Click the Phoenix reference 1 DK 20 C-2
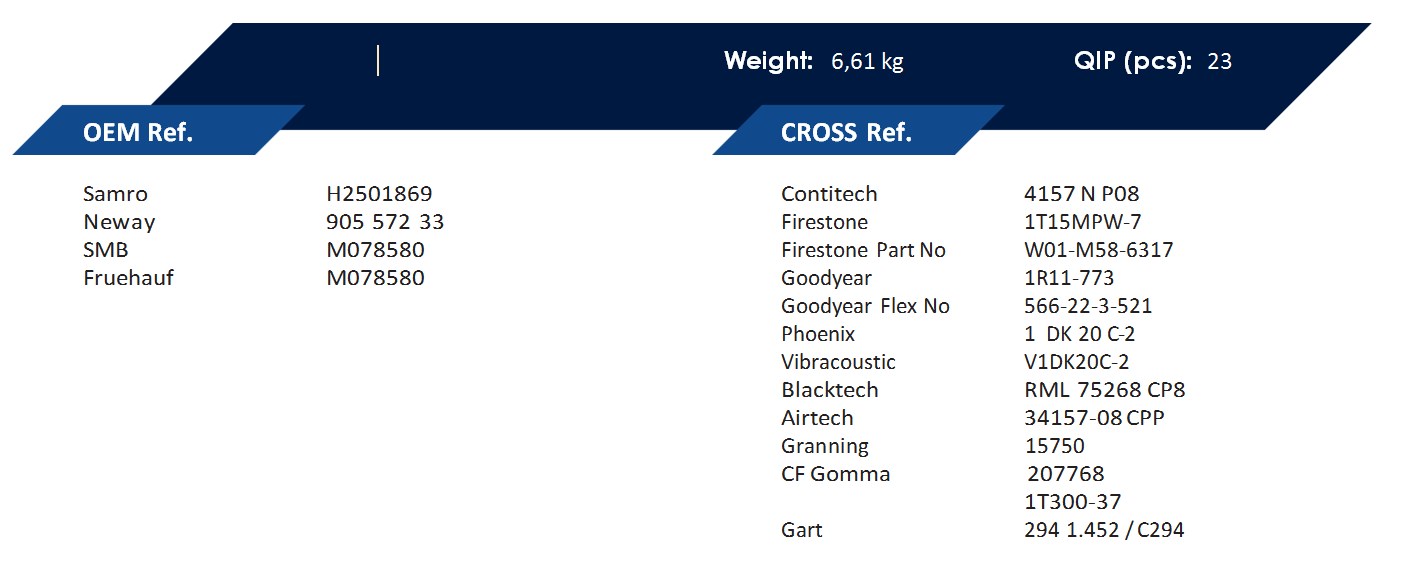 pos(1079,334)
